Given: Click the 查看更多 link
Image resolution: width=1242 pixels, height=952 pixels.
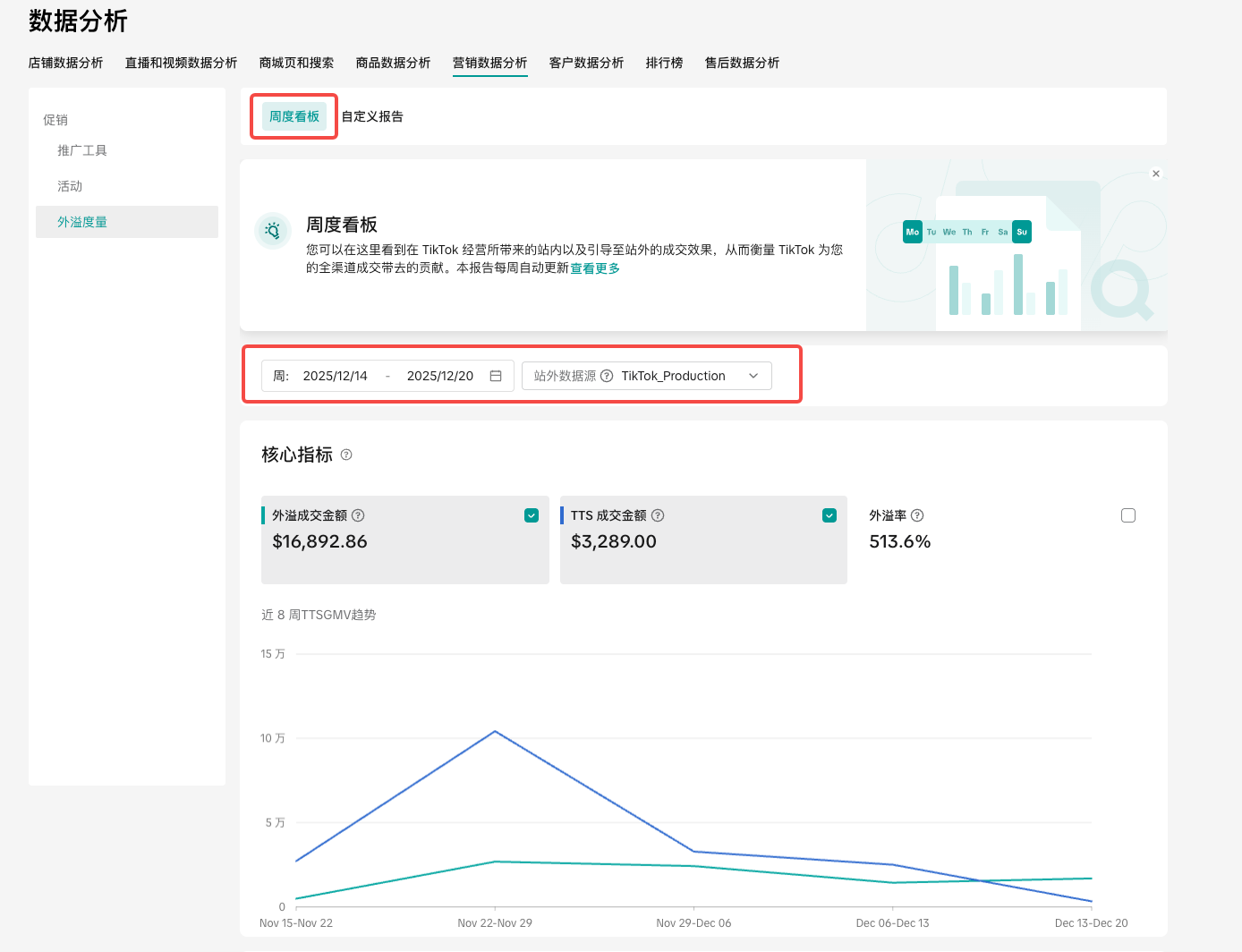Looking at the screenshot, I should (595, 268).
